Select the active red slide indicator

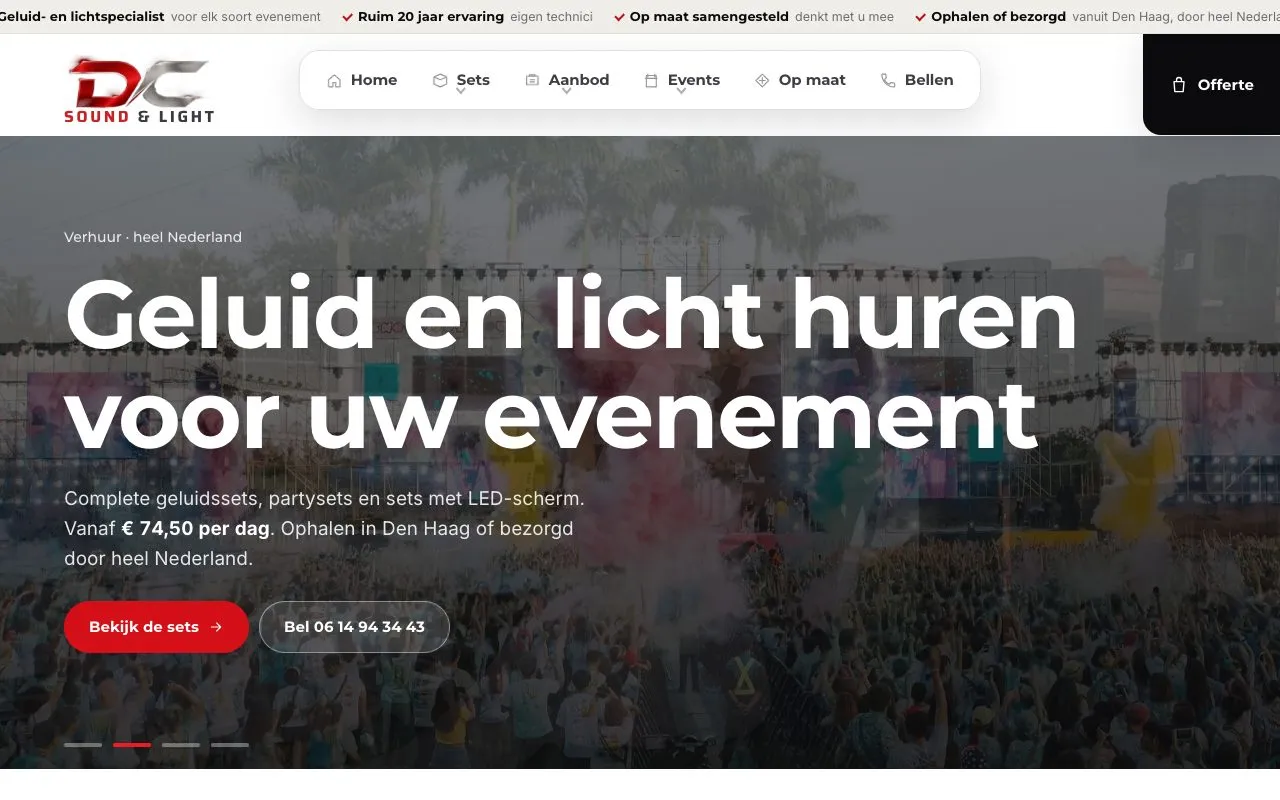(x=132, y=745)
